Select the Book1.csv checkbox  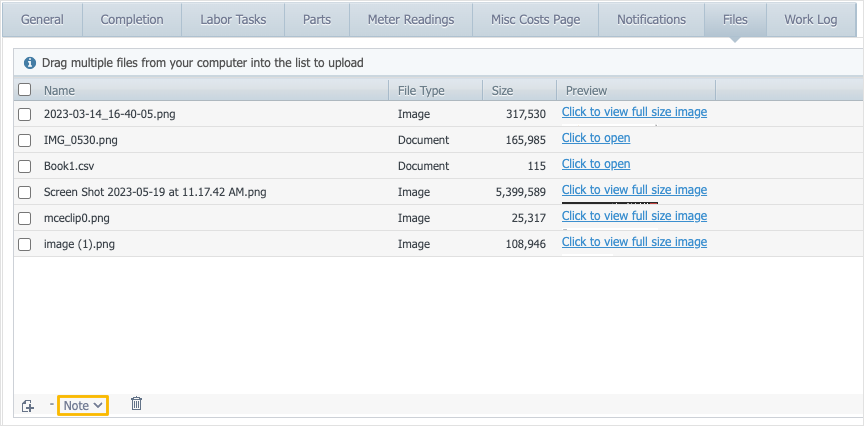[25, 166]
